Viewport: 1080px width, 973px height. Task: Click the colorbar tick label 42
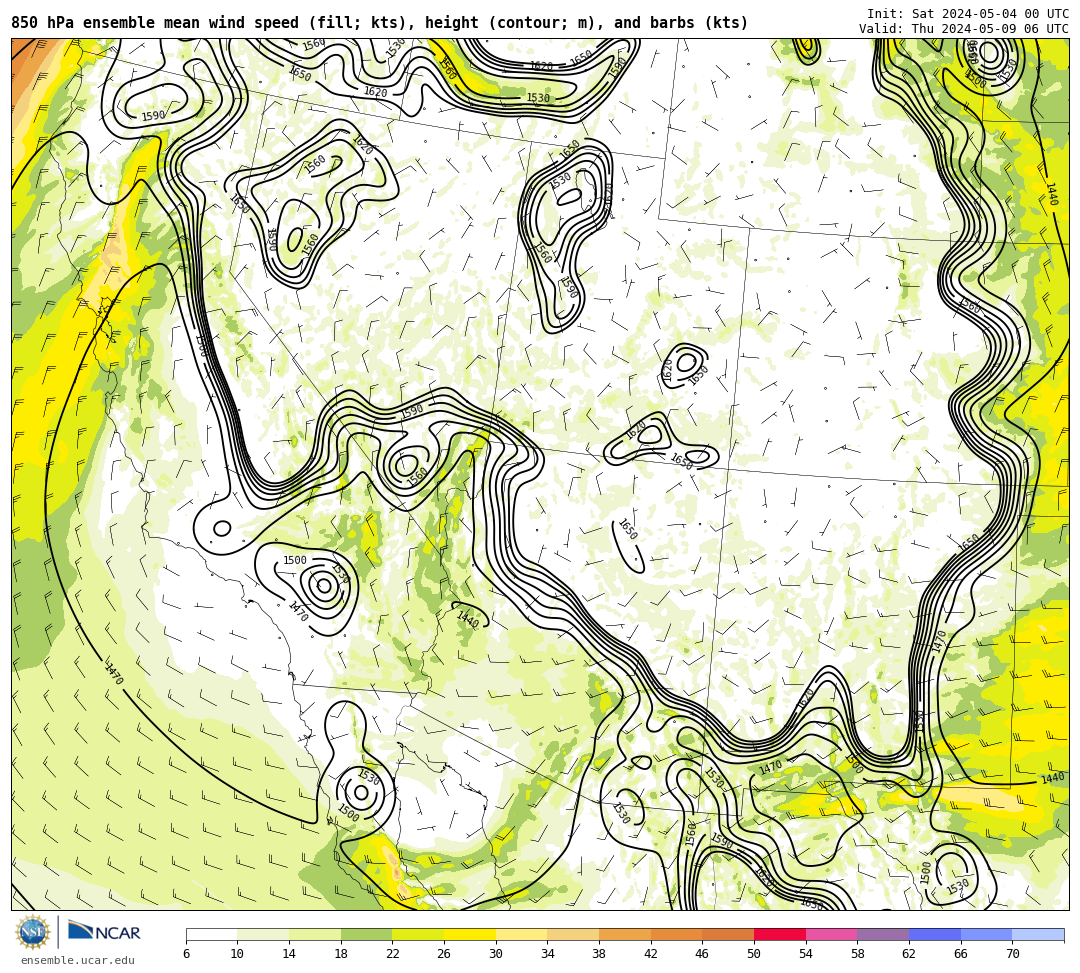tap(651, 954)
